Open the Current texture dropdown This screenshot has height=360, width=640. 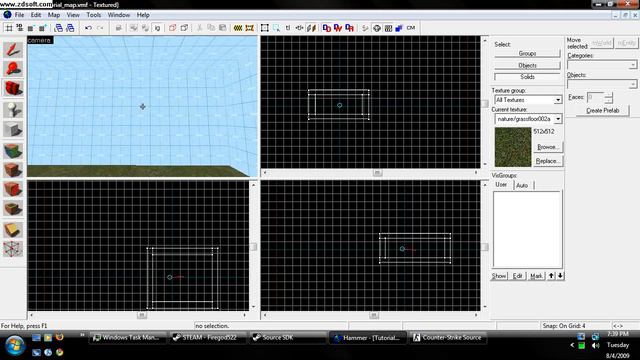pyautogui.click(x=558, y=119)
